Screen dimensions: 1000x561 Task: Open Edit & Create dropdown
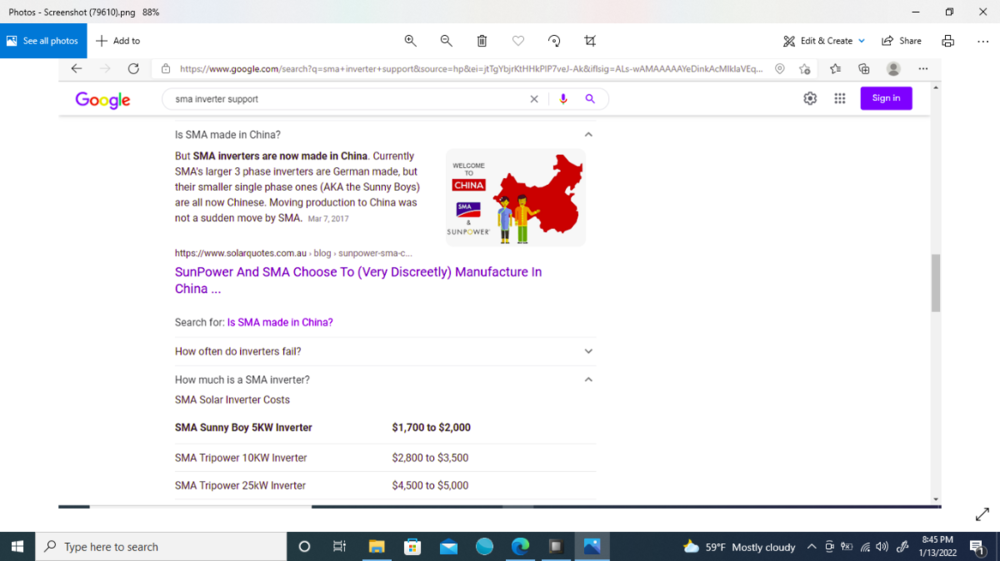[x=824, y=41]
